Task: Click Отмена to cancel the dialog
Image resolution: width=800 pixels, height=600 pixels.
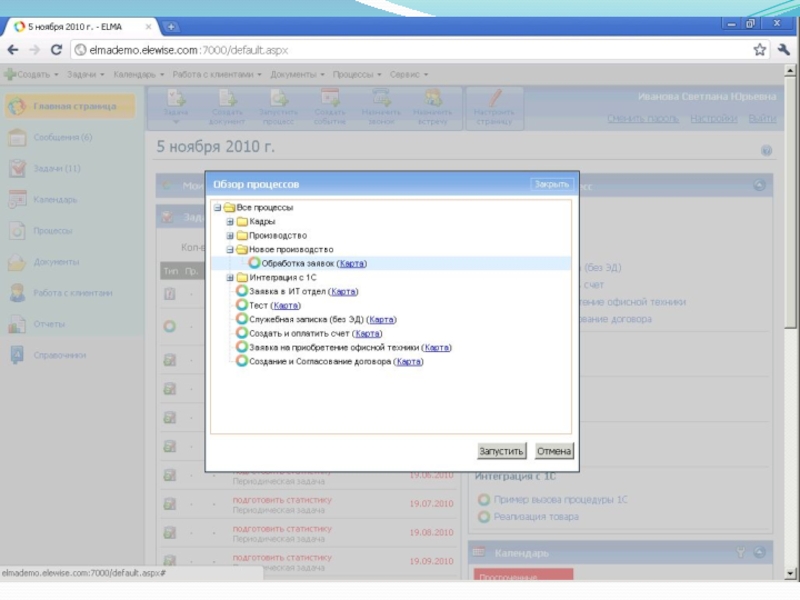Action: click(554, 451)
